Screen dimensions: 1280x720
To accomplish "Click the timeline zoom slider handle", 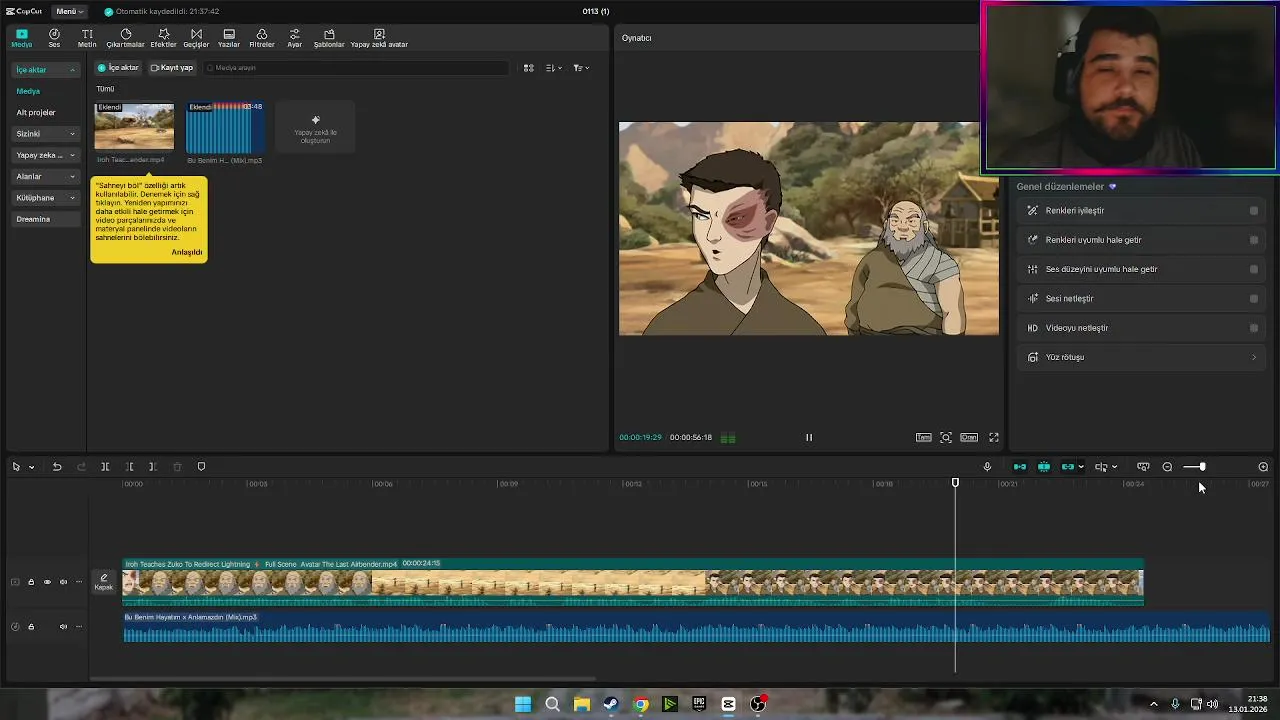I will (1202, 467).
